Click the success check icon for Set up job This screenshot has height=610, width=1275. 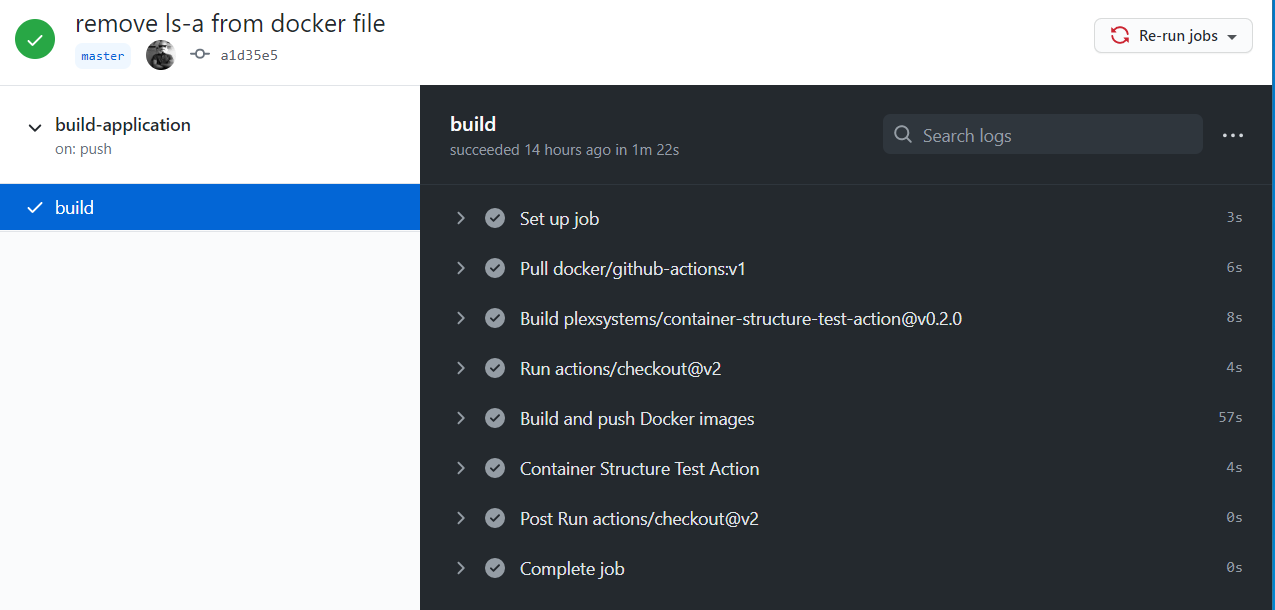tap(494, 218)
